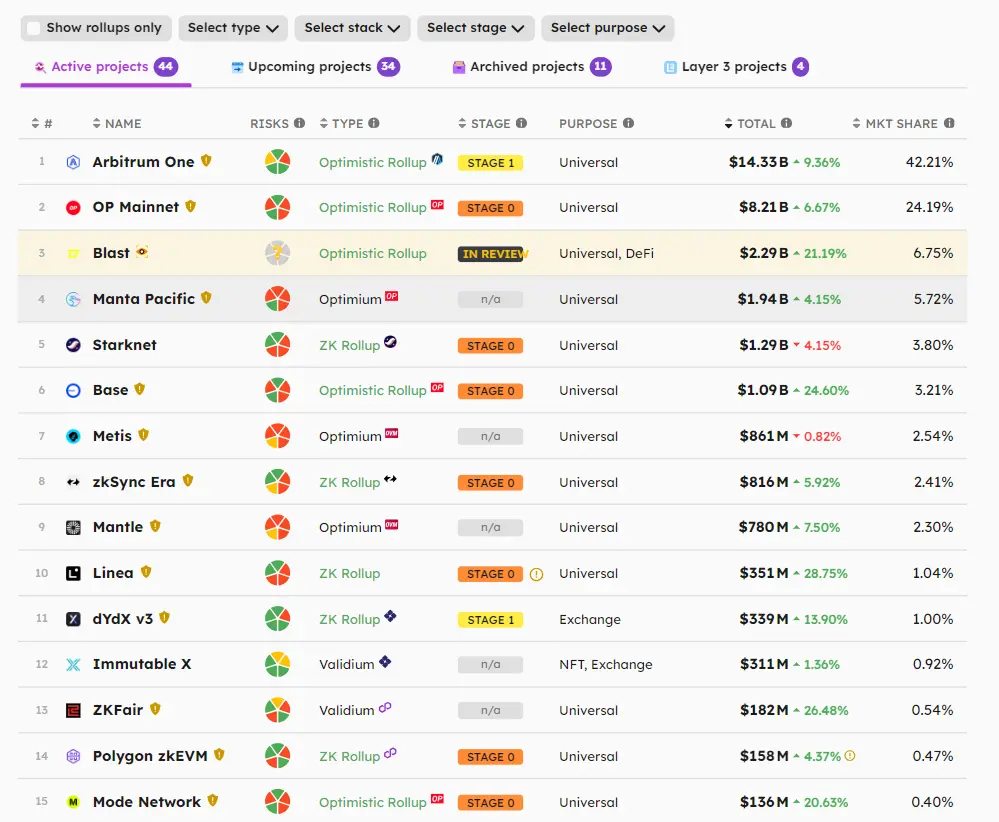
Task: Click the OP stack badge in Base row
Action: (x=437, y=387)
